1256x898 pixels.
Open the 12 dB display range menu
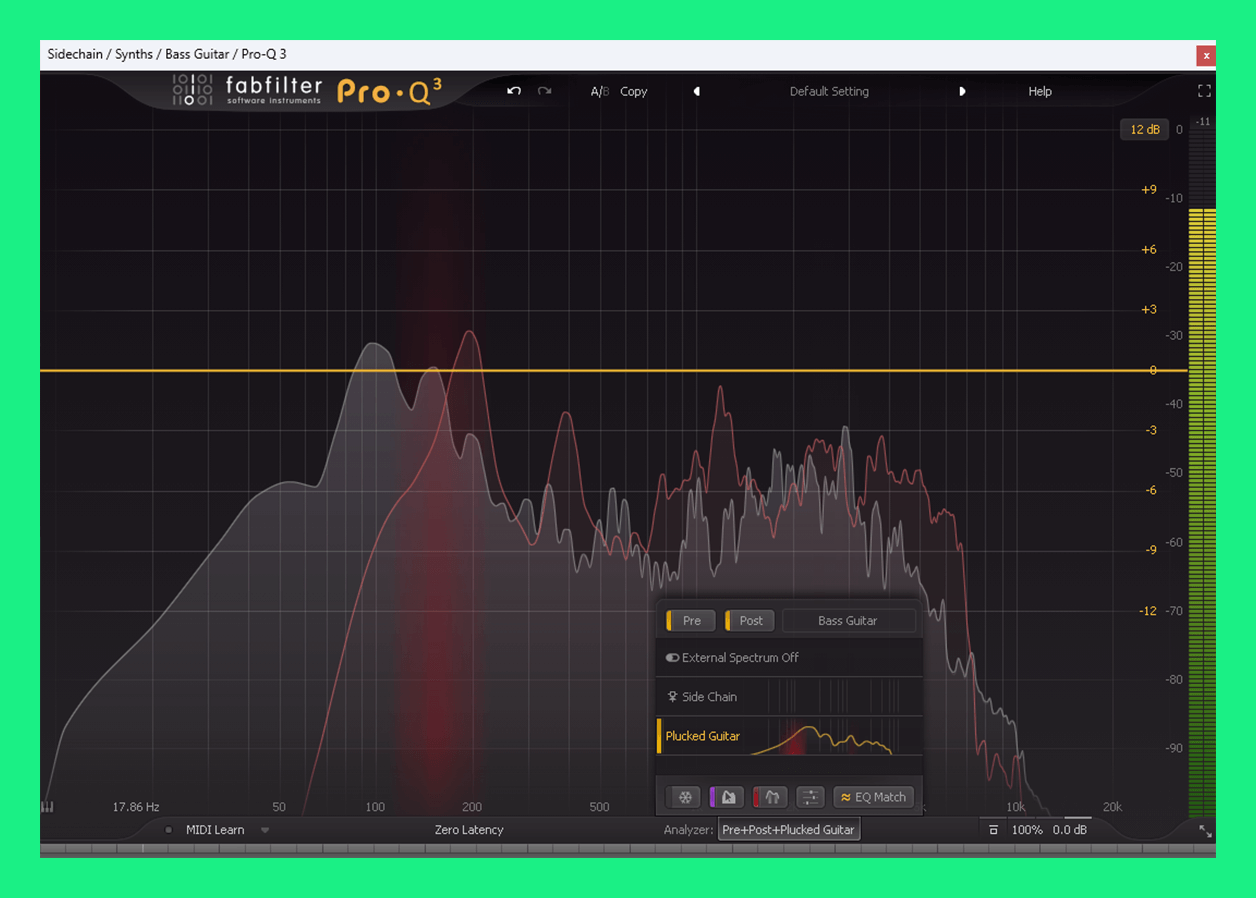click(x=1144, y=130)
